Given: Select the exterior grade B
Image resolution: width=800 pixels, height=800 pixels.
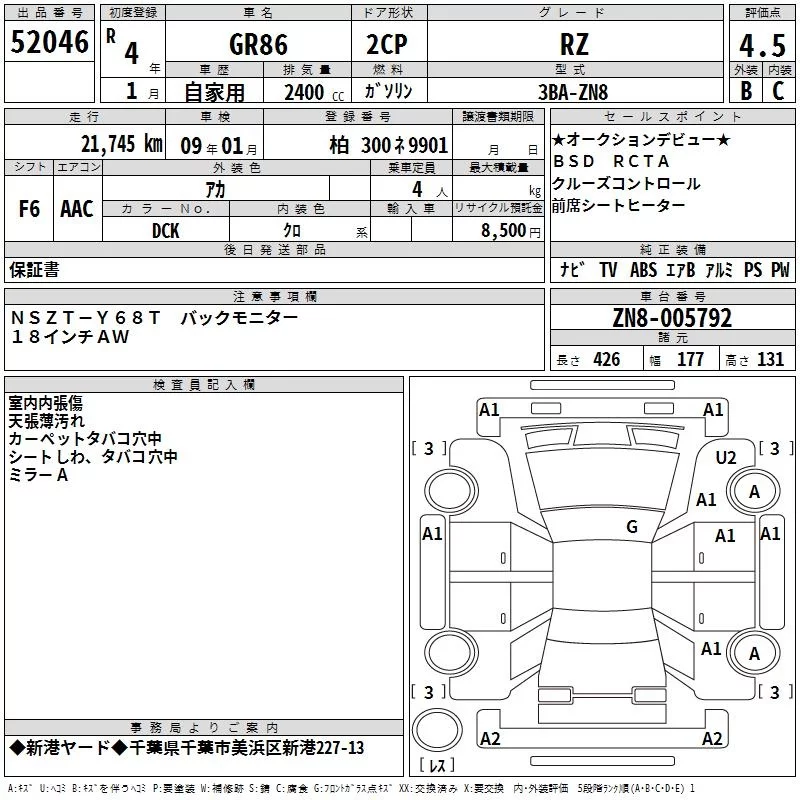Looking at the screenshot, I should [x=746, y=91].
